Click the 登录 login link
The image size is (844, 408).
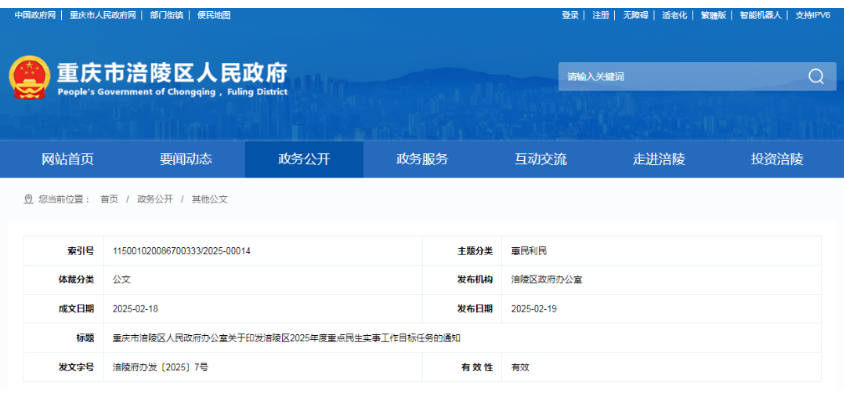tap(570, 15)
